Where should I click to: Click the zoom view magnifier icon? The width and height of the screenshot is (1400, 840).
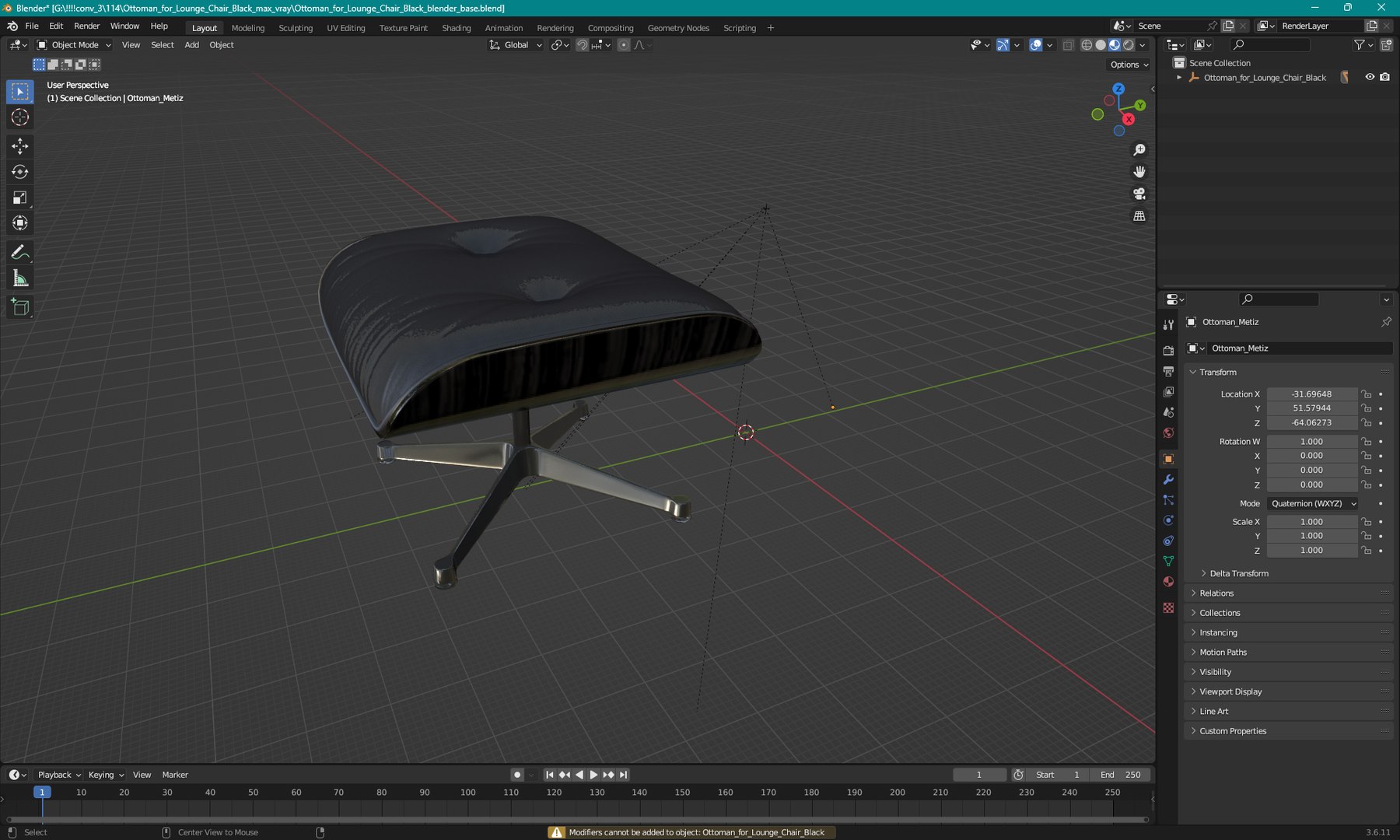pos(1139,149)
